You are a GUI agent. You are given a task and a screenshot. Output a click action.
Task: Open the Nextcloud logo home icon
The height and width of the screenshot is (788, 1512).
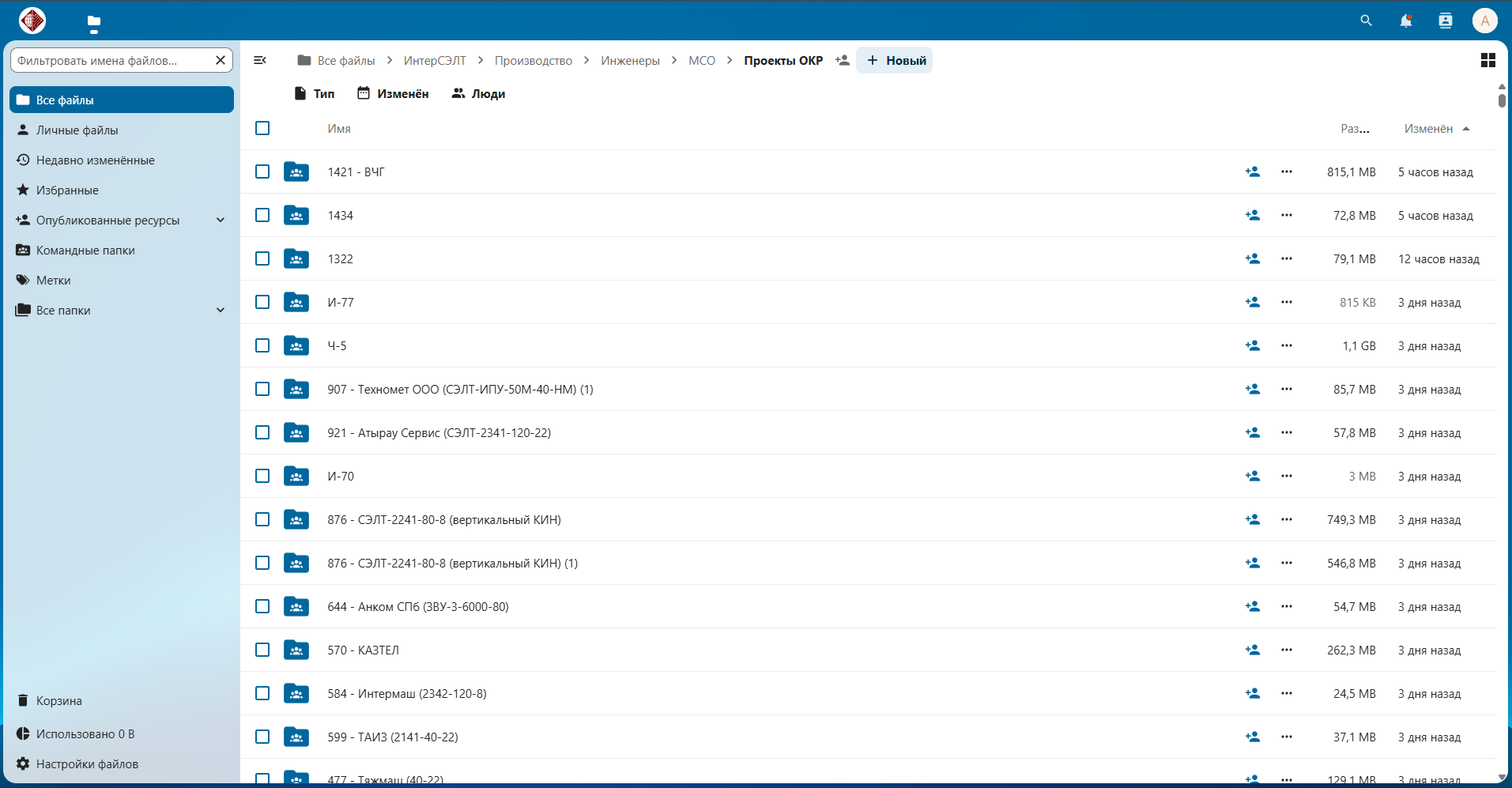pyautogui.click(x=32, y=21)
